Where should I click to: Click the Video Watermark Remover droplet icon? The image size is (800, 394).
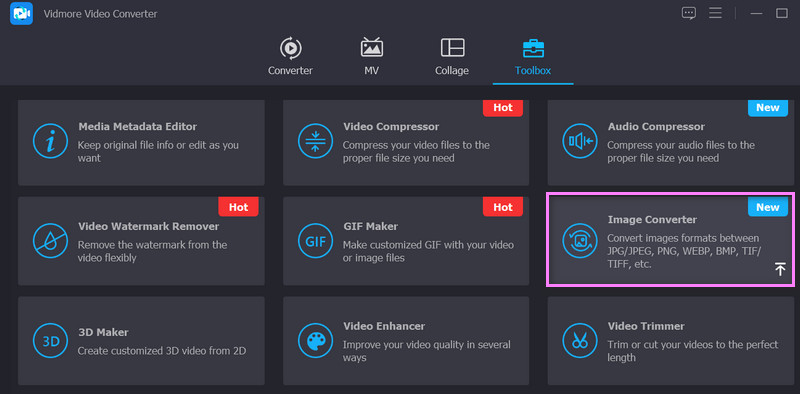click(x=51, y=240)
